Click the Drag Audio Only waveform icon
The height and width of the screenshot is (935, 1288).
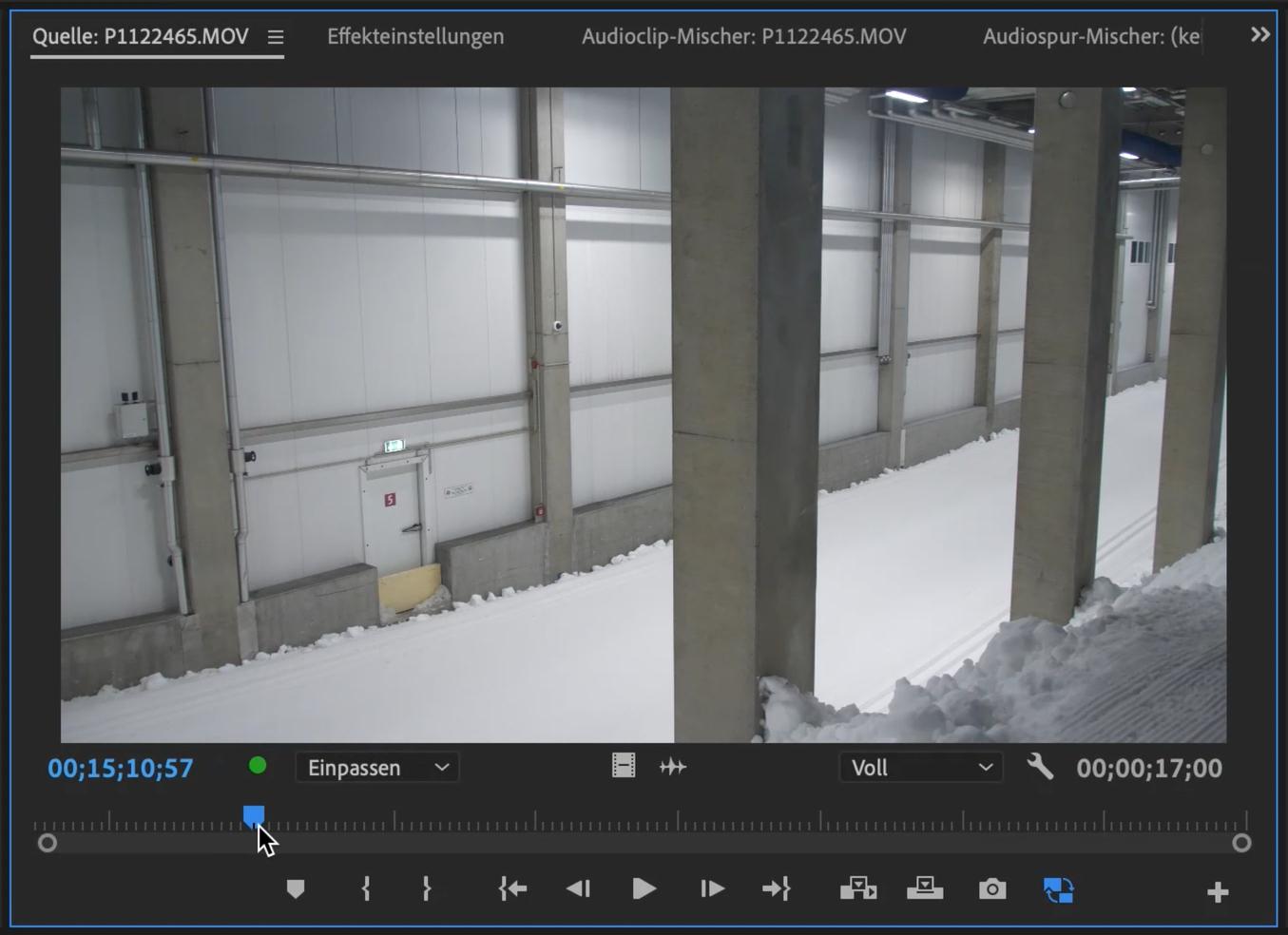click(x=673, y=767)
